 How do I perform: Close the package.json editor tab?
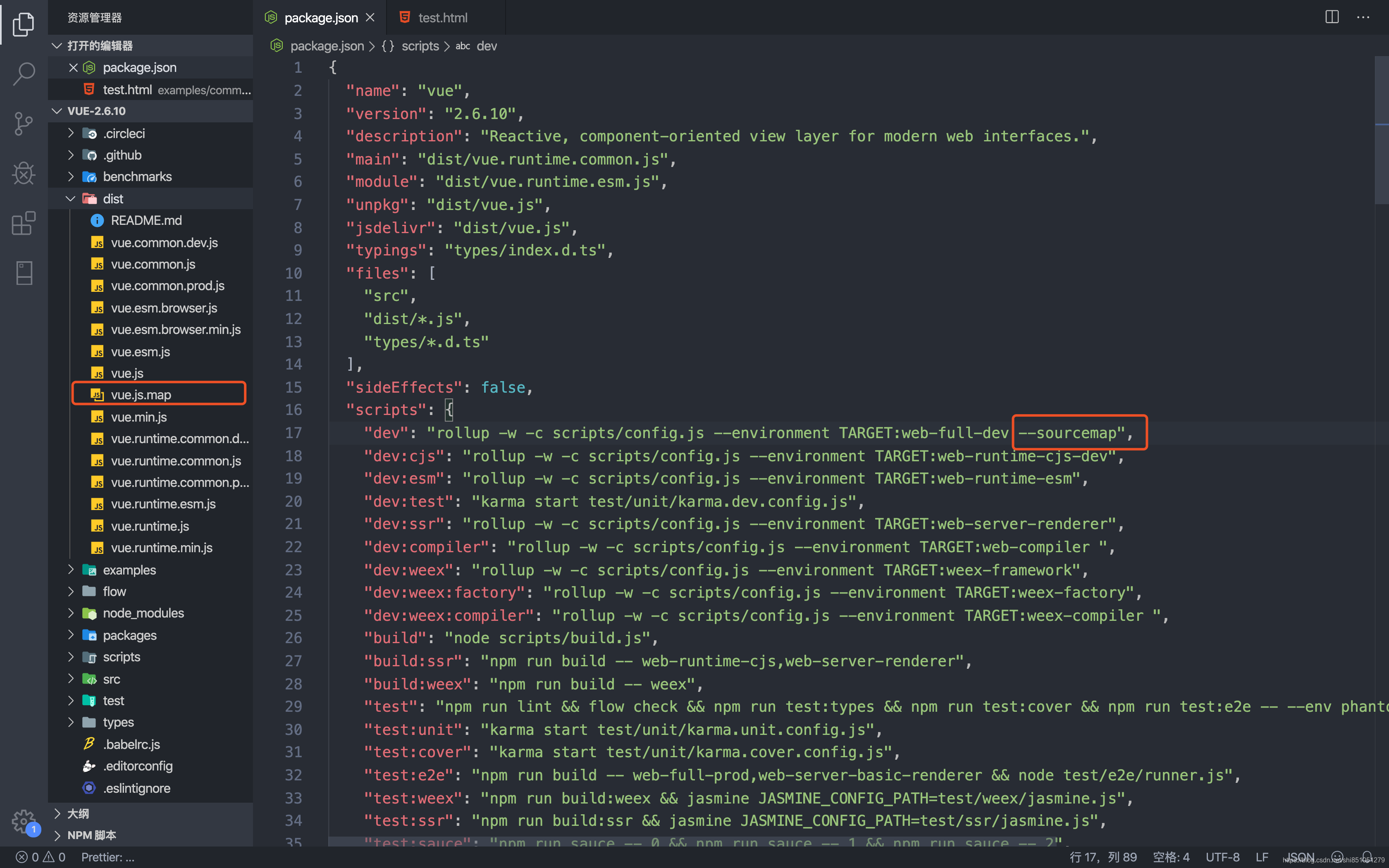(x=370, y=17)
